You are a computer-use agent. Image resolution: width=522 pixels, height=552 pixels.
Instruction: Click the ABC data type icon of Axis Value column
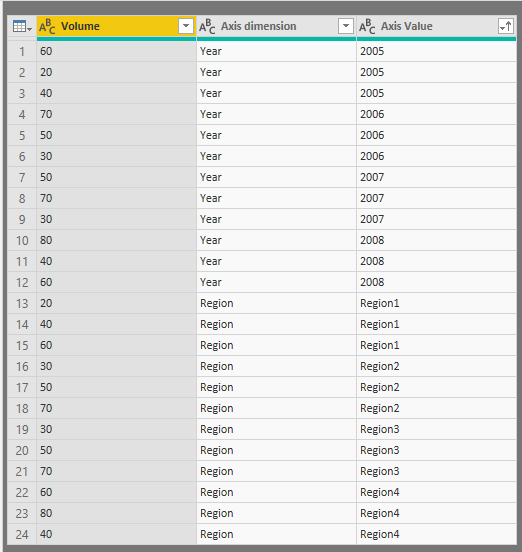click(367, 26)
